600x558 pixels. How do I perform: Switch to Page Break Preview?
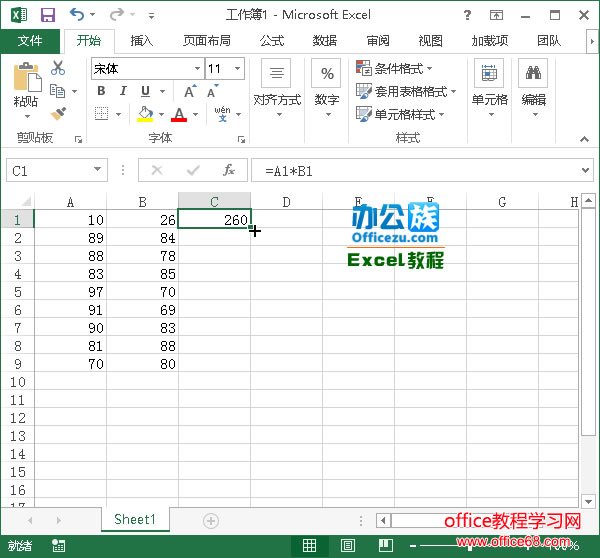pos(385,545)
